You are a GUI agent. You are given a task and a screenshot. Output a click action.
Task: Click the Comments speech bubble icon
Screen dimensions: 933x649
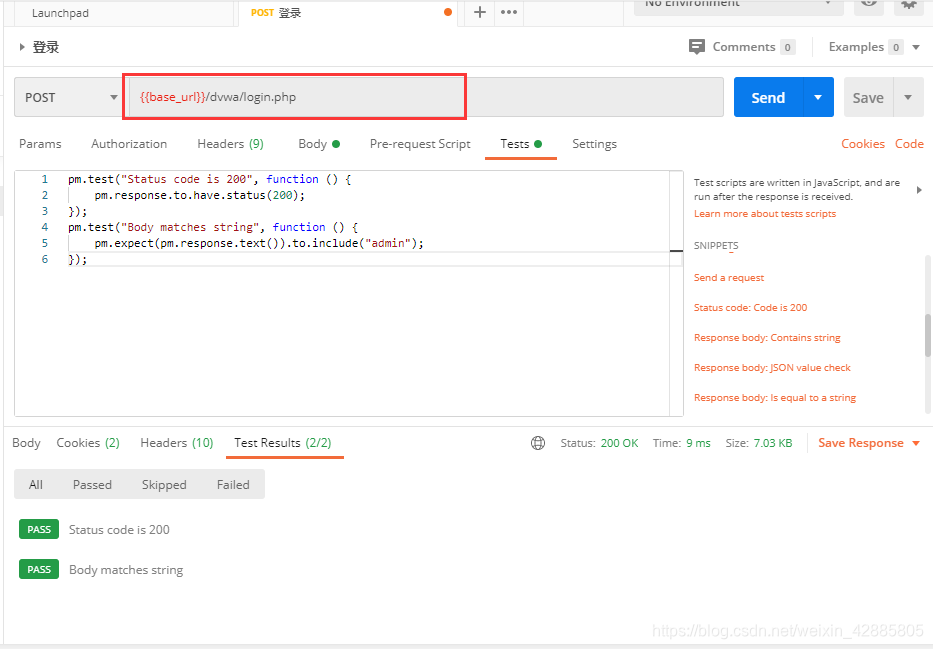[697, 47]
